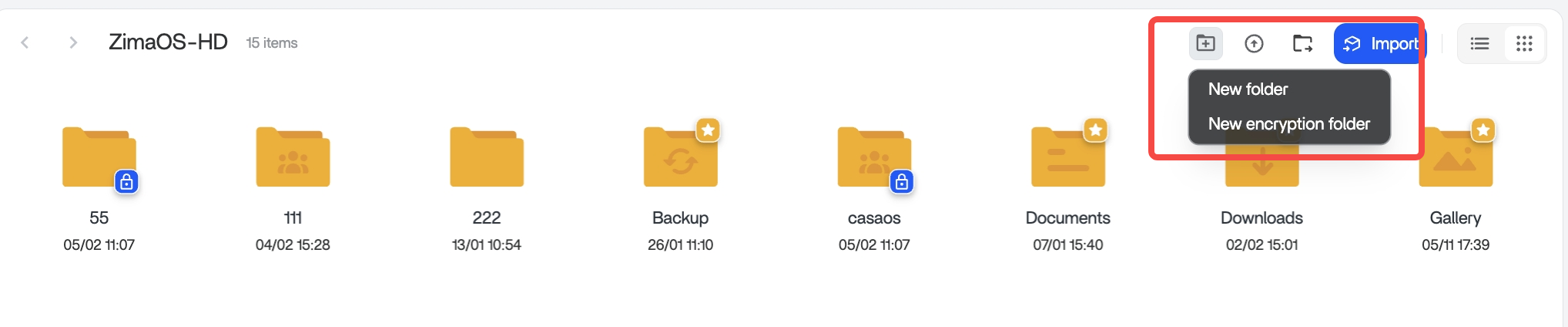The height and width of the screenshot is (327, 1568).
Task: Switch to list view
Action: click(1479, 44)
